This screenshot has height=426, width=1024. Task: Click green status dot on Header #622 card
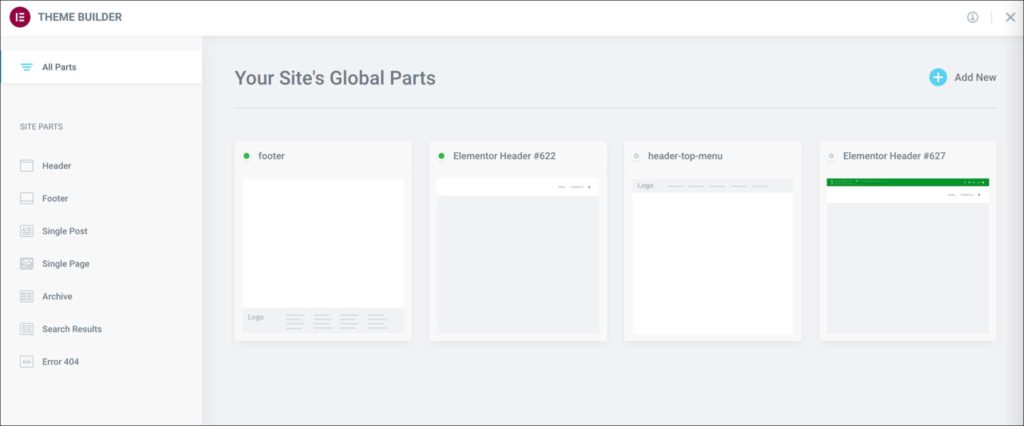click(x=441, y=156)
